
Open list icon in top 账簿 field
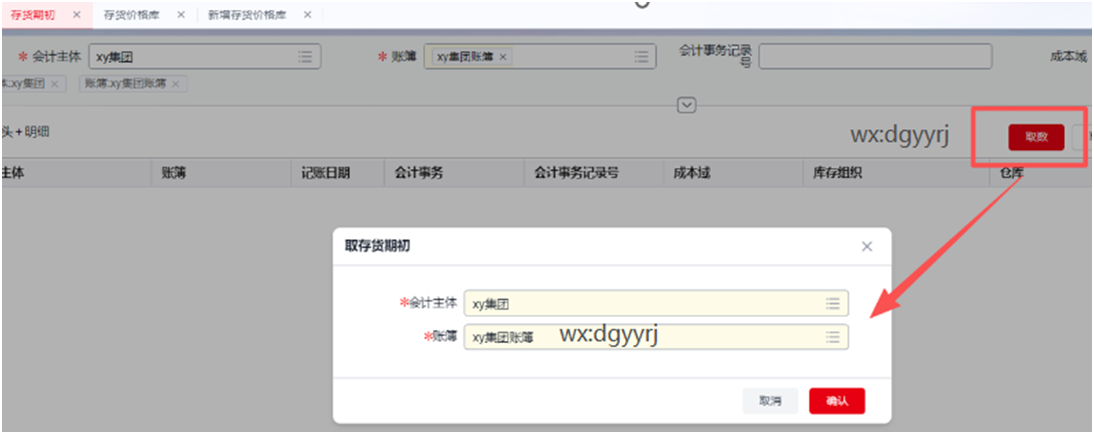pyautogui.click(x=640, y=57)
